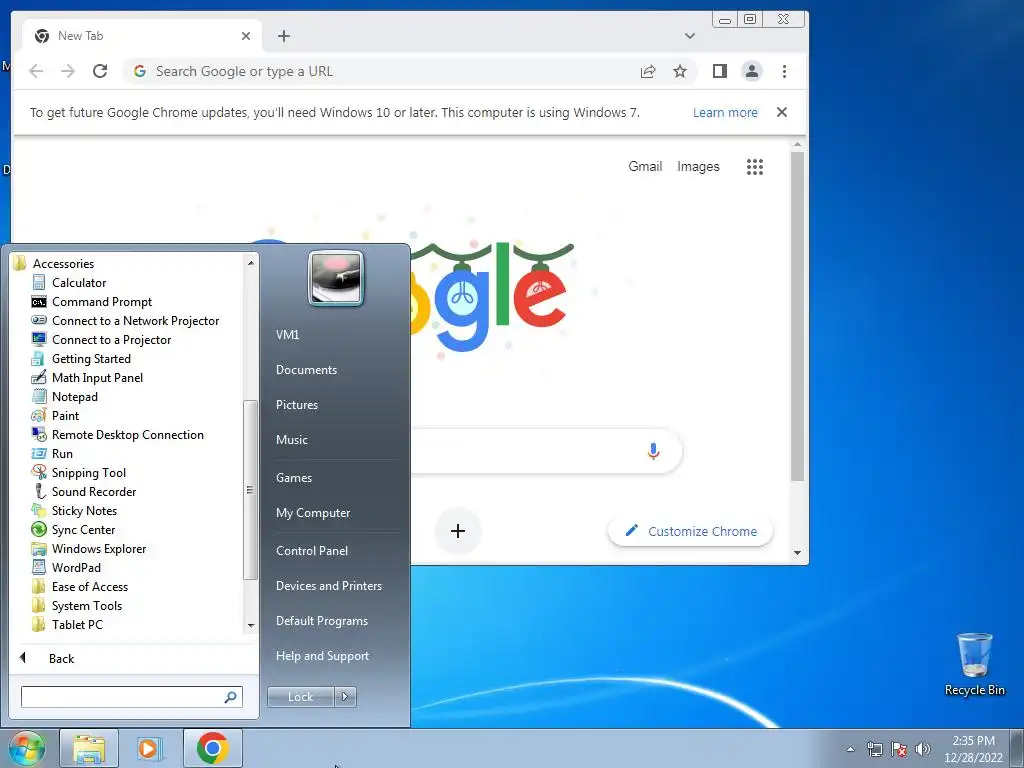The width and height of the screenshot is (1024, 768).
Task: Open Chrome side panel
Action: click(x=720, y=71)
